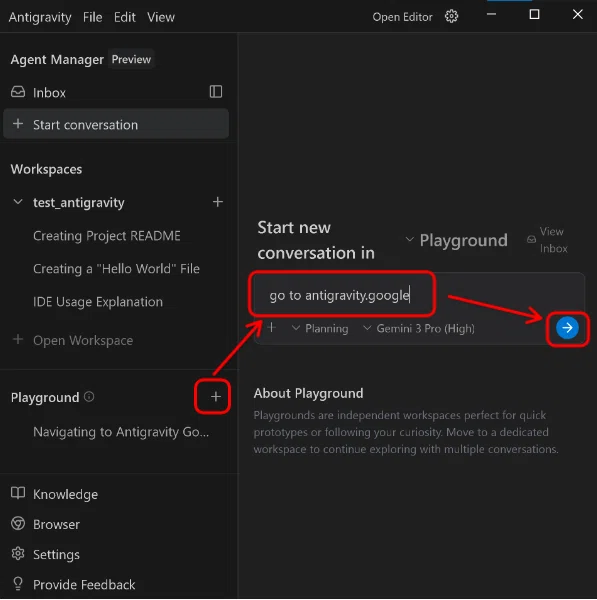The height and width of the screenshot is (600, 597).
Task: Click View Inbox link
Action: click(553, 240)
